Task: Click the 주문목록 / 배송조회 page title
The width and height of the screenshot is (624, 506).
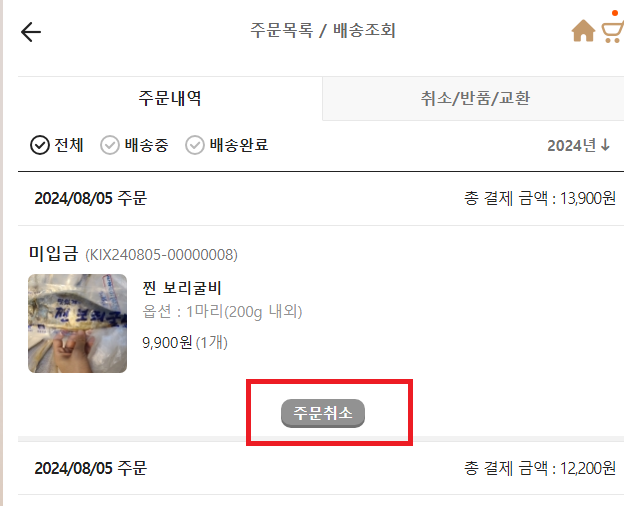Action: point(323,31)
